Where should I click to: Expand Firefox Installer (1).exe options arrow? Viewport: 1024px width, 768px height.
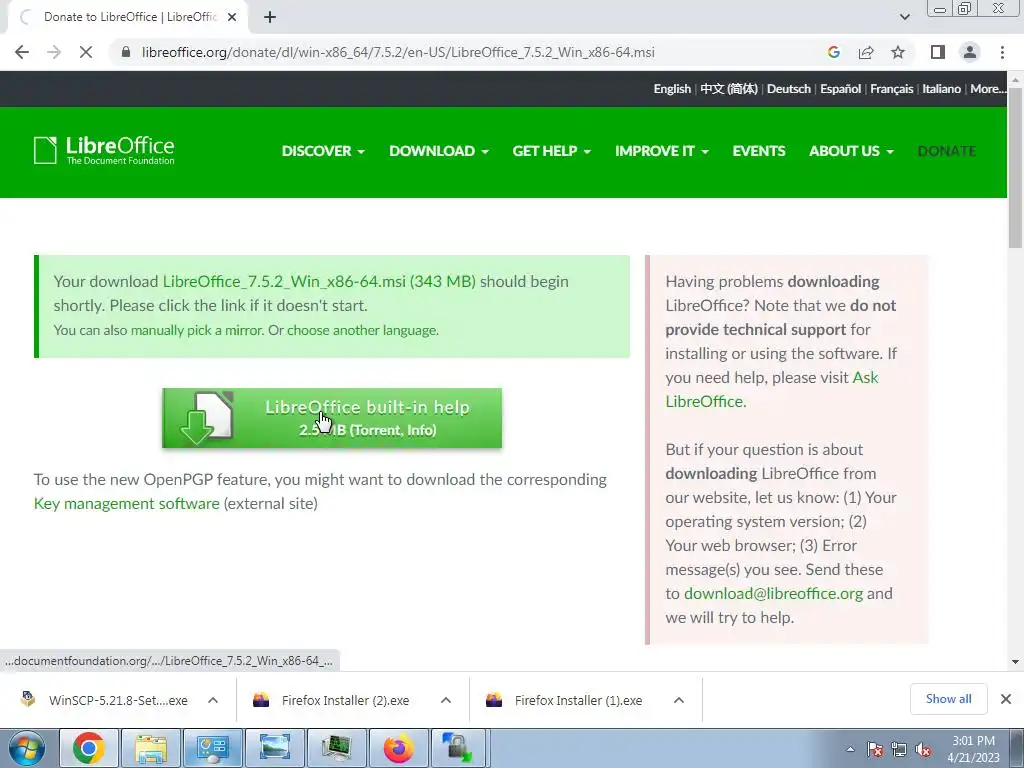pyautogui.click(x=679, y=700)
